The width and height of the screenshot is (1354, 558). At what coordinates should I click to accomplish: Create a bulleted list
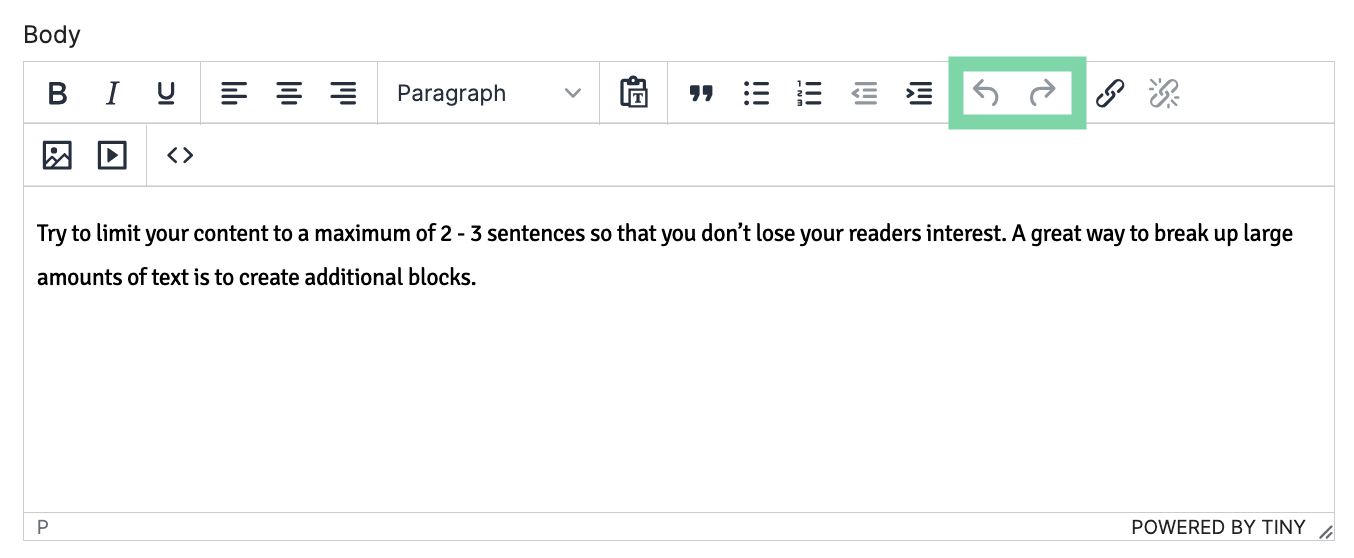(756, 94)
